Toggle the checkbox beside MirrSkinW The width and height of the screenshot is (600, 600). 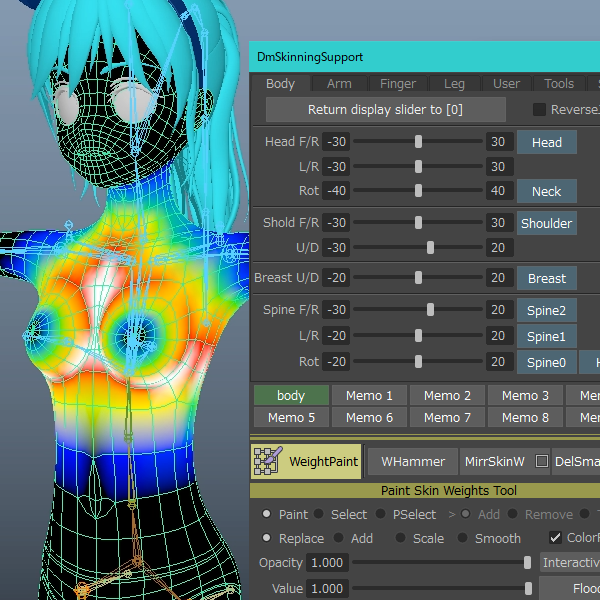pyautogui.click(x=541, y=461)
